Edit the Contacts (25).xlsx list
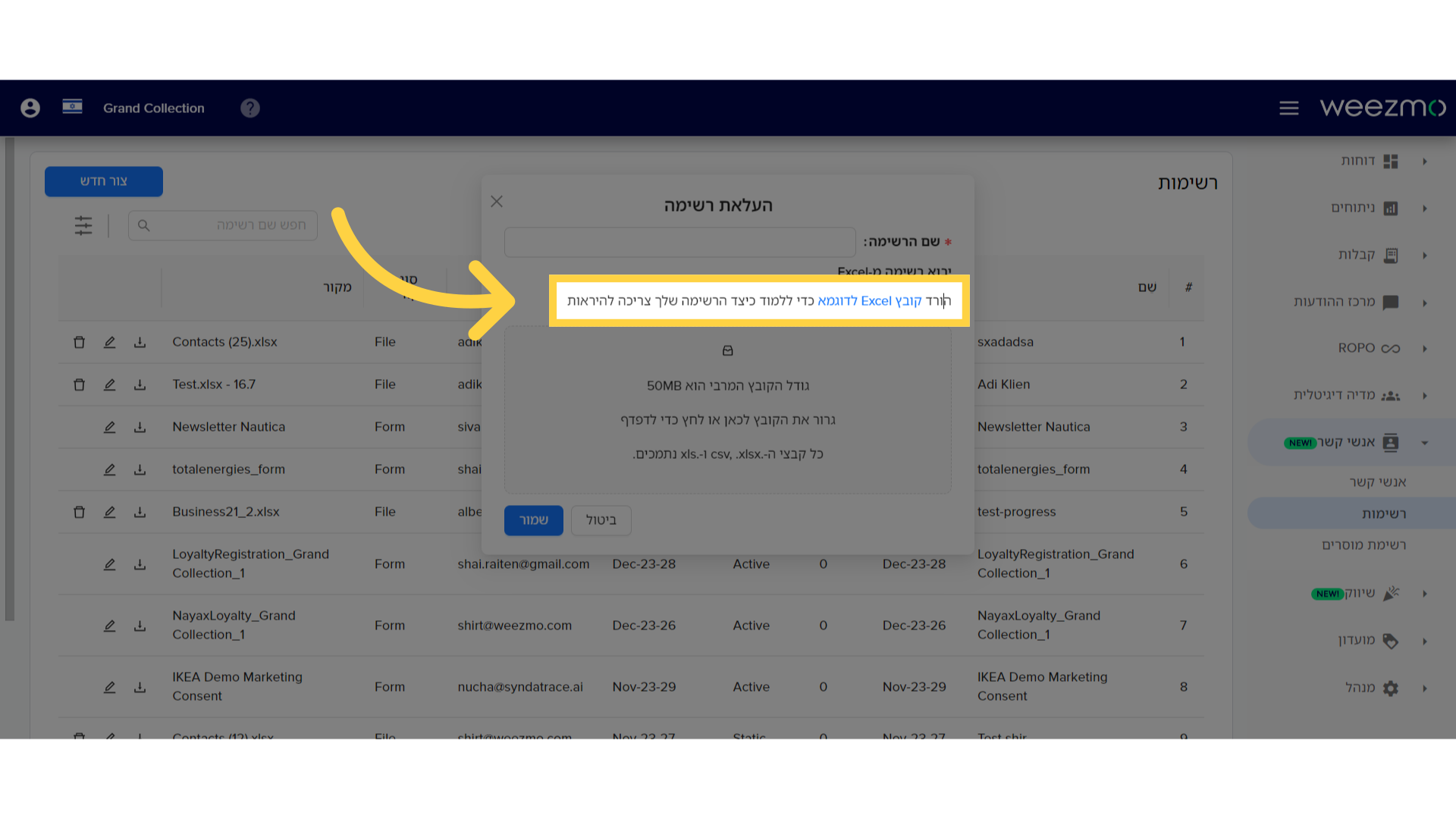Viewport: 1456px width, 819px height. tap(109, 342)
